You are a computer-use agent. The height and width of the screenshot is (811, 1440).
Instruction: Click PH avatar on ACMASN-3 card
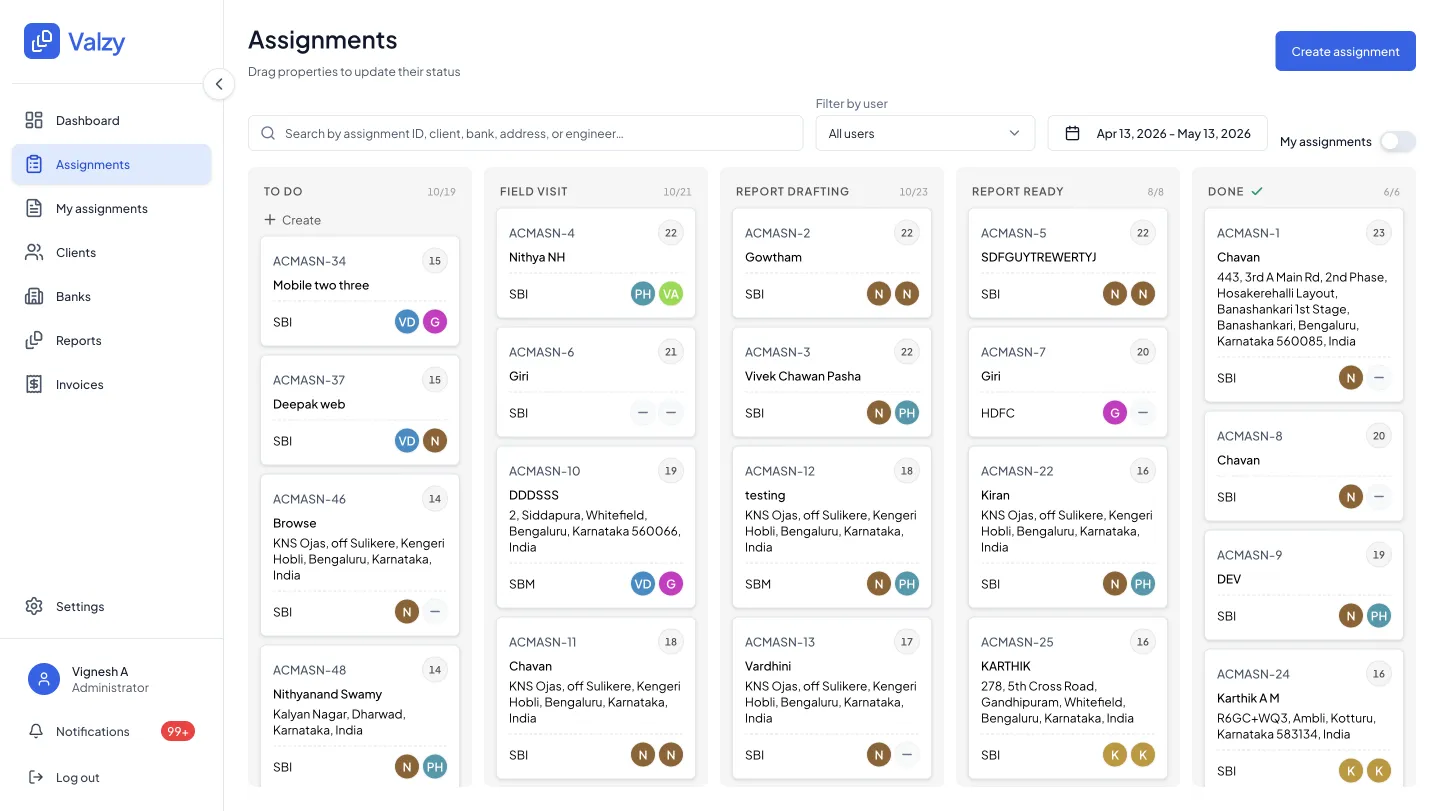(x=907, y=413)
